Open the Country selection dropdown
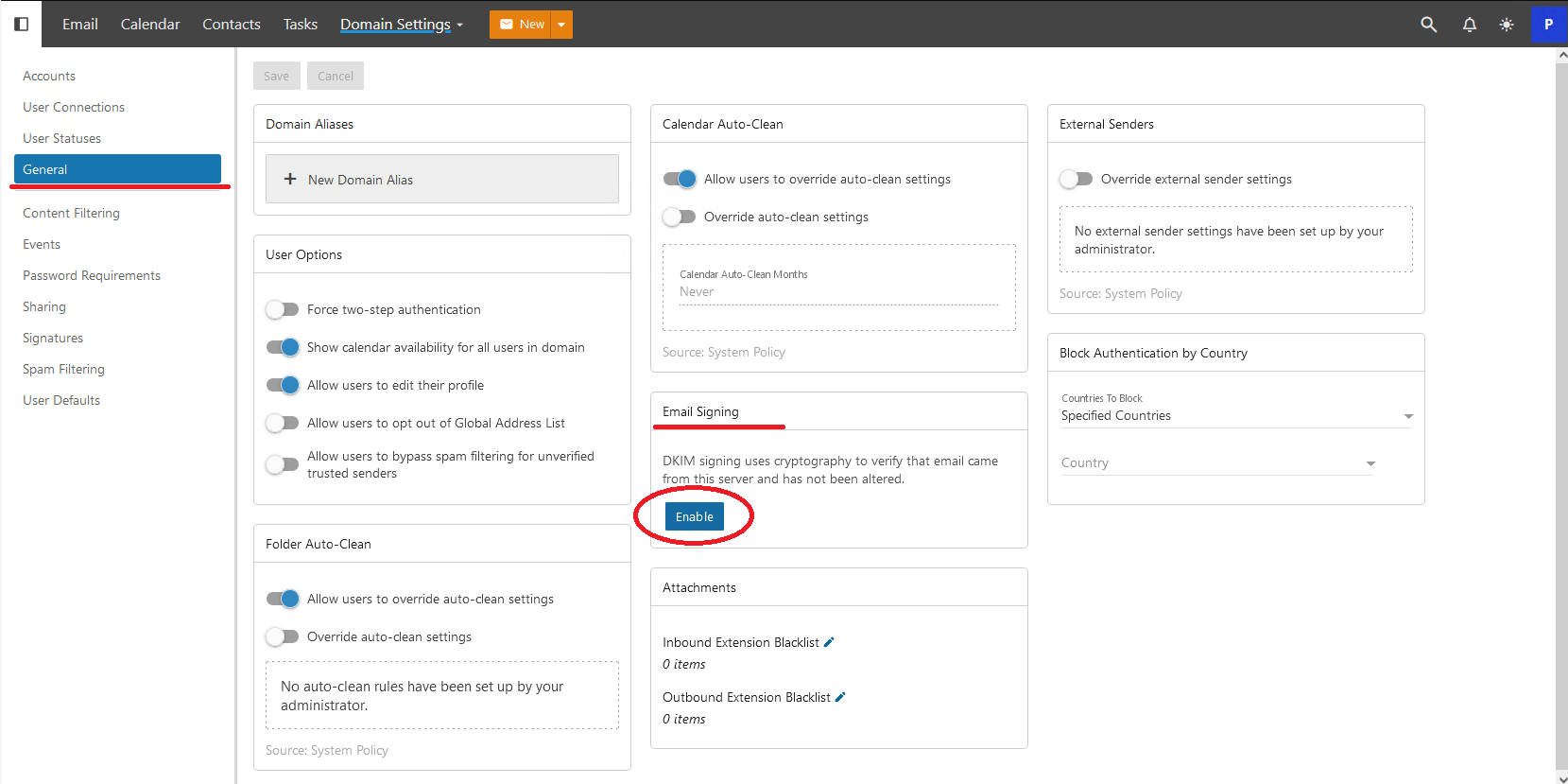The image size is (1568, 784). click(x=1218, y=463)
